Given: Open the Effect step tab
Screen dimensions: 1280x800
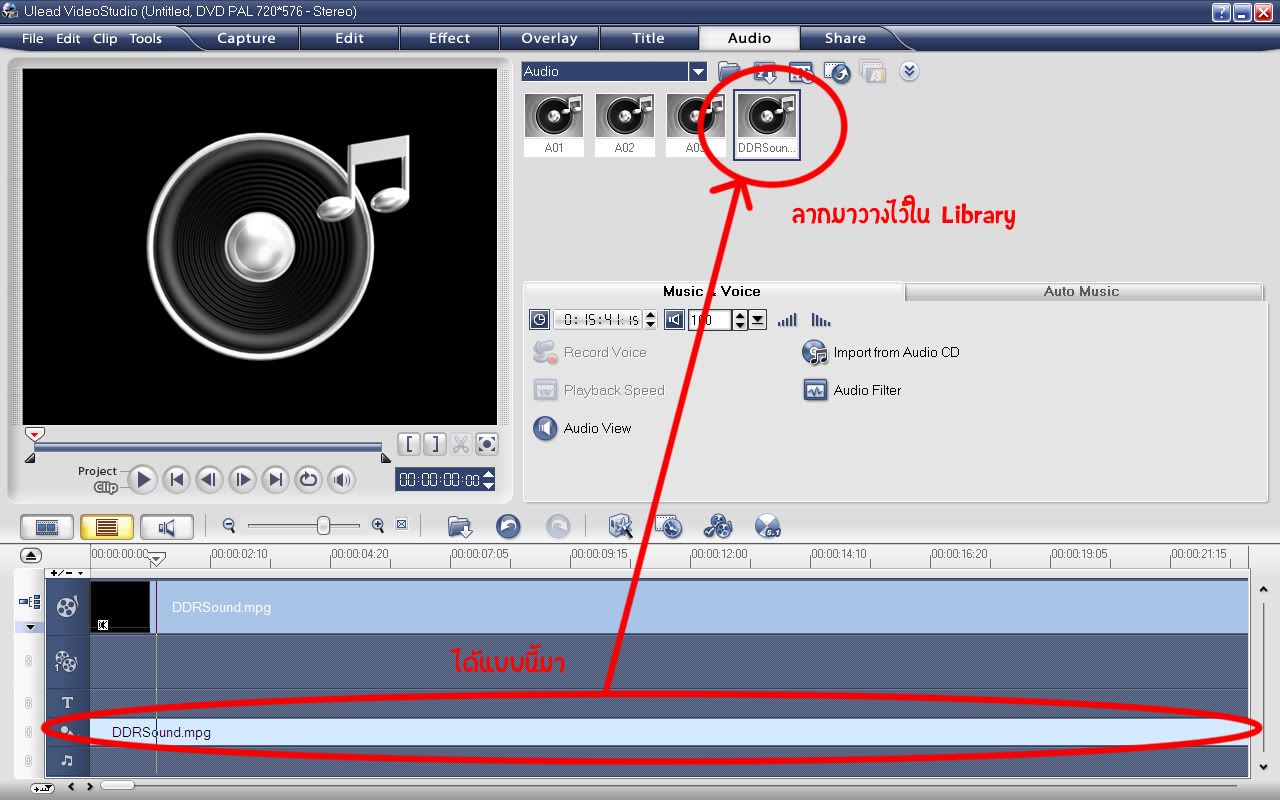Looking at the screenshot, I should tap(449, 38).
